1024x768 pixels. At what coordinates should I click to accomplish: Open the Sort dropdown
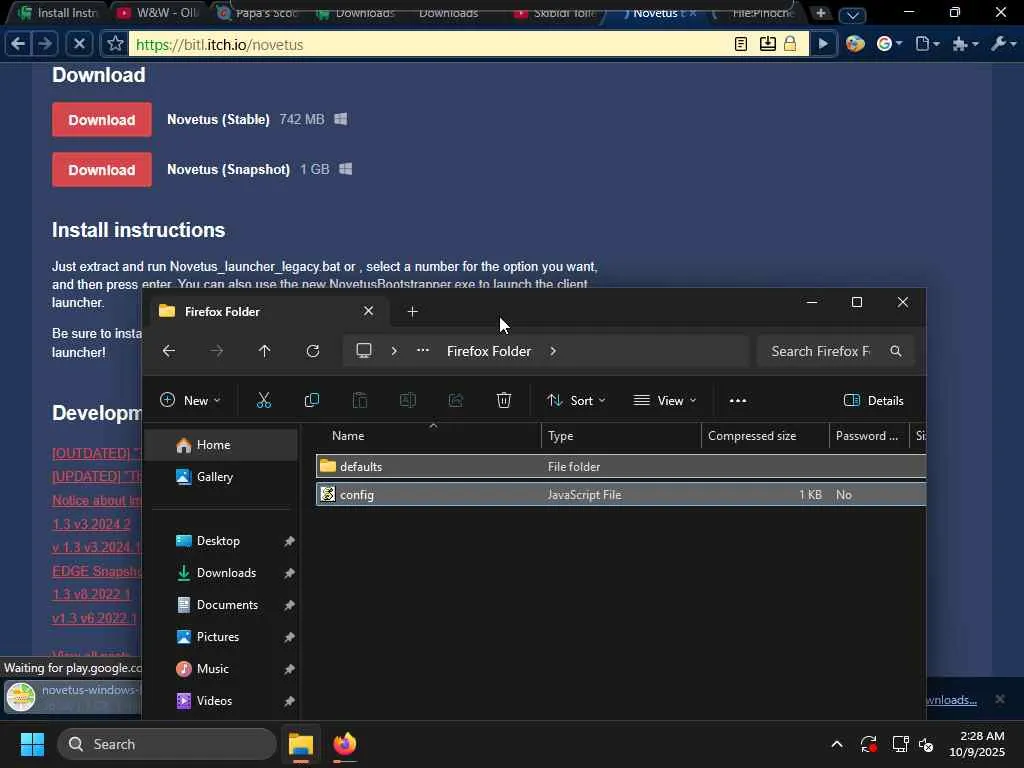pyautogui.click(x=576, y=400)
